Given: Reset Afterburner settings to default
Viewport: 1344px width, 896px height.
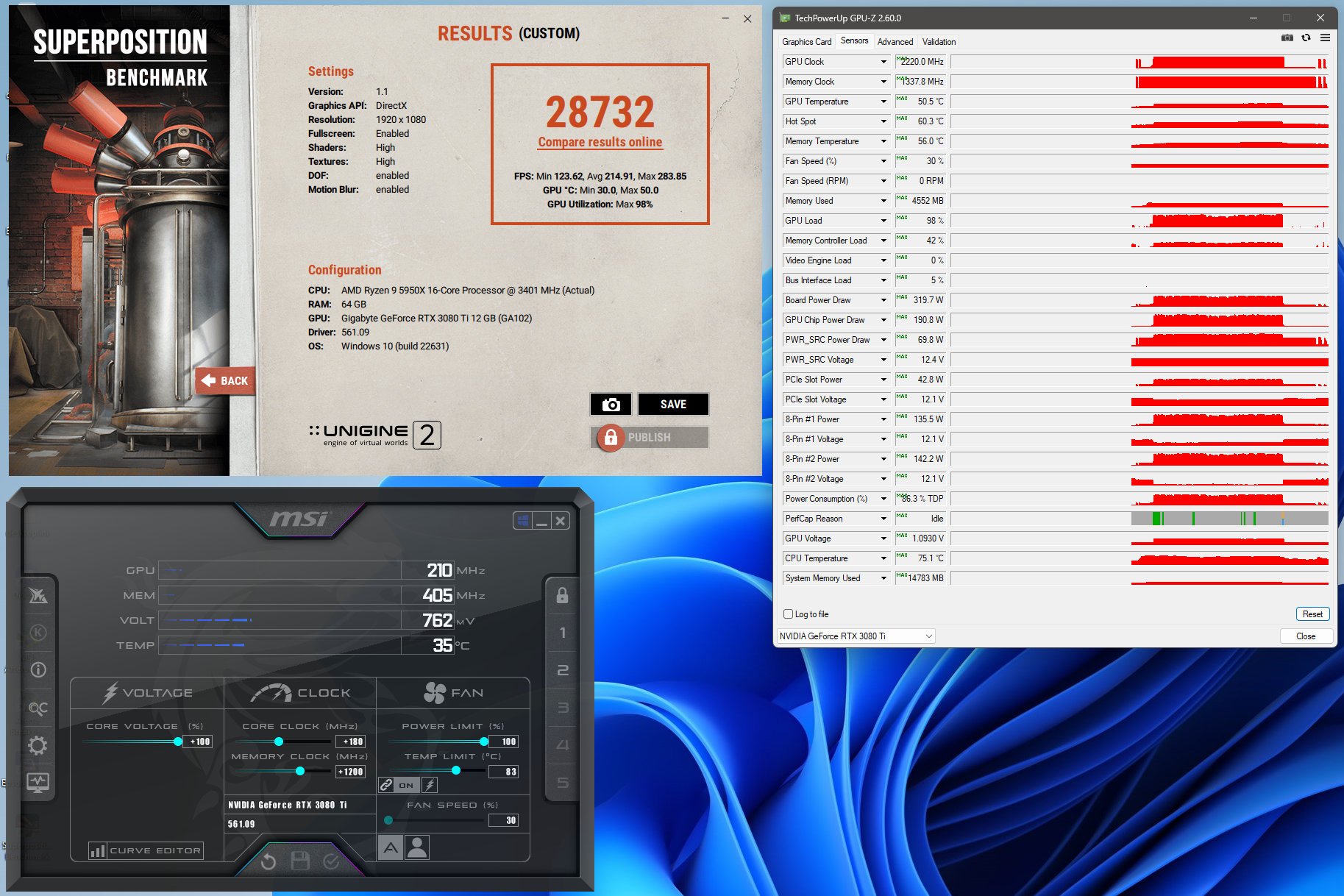Looking at the screenshot, I should coord(269,861).
